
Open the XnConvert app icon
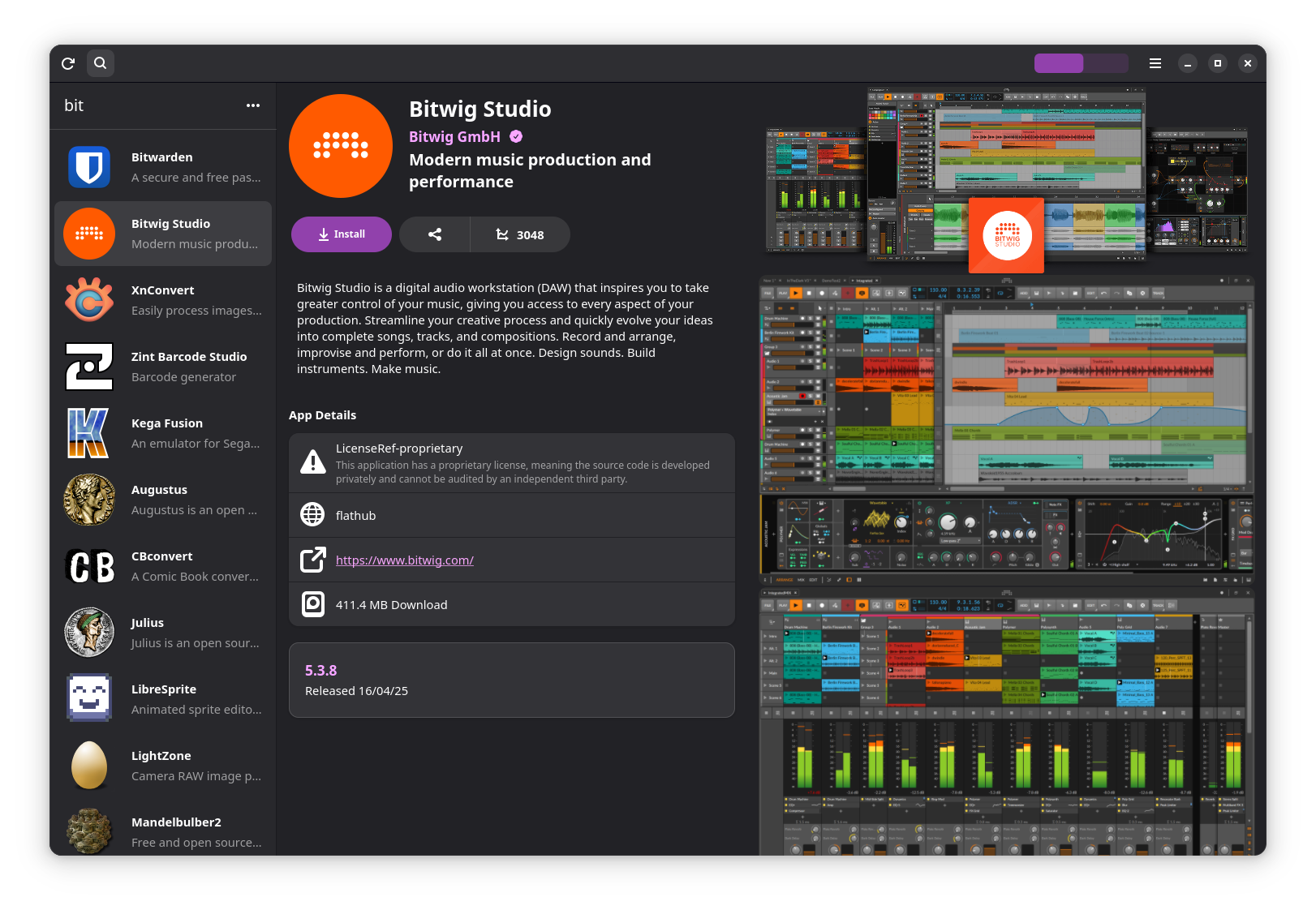[x=89, y=300]
